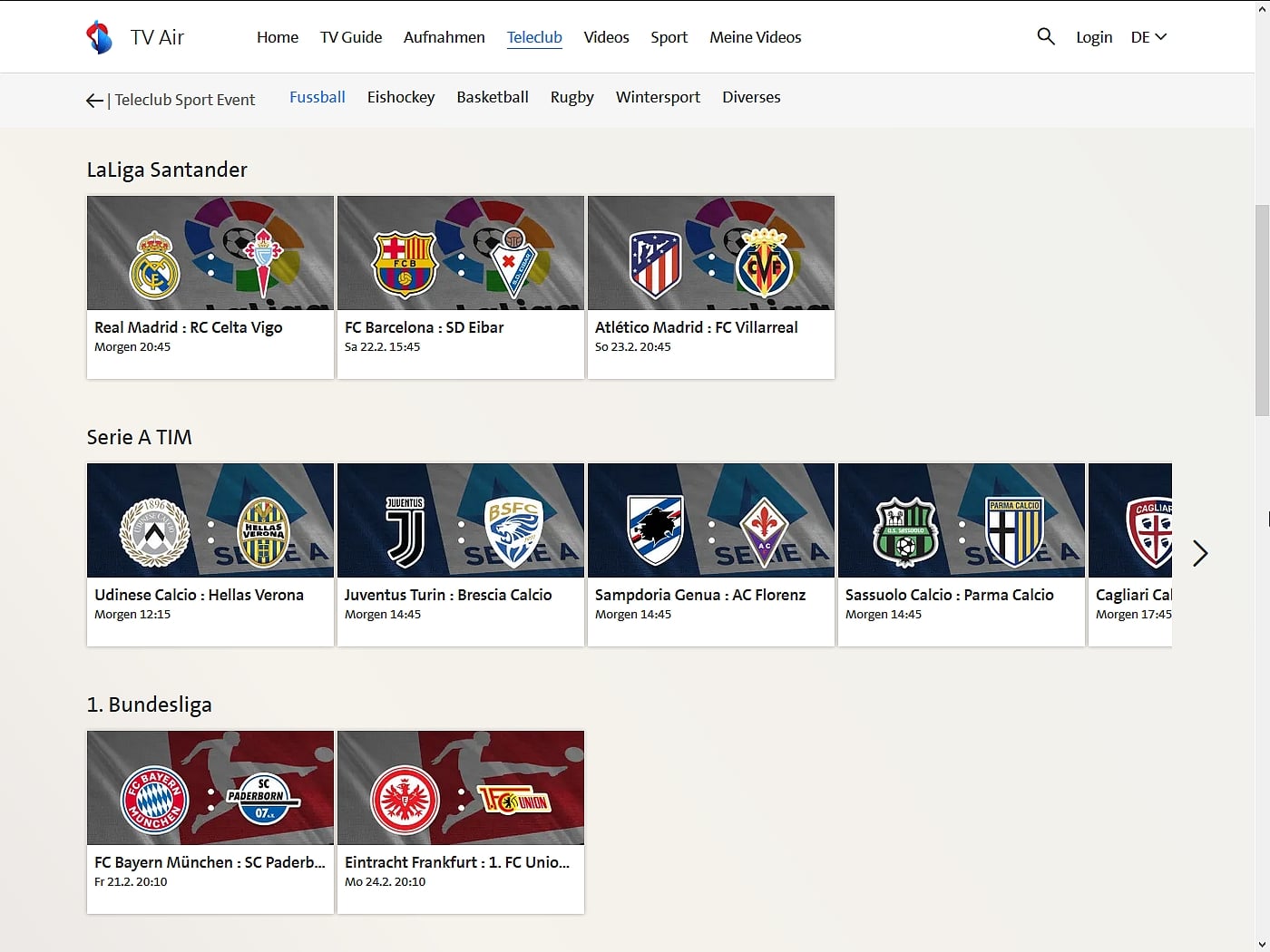Open Udinese Calcio vs Hellas Verona thumbnail

[210, 520]
